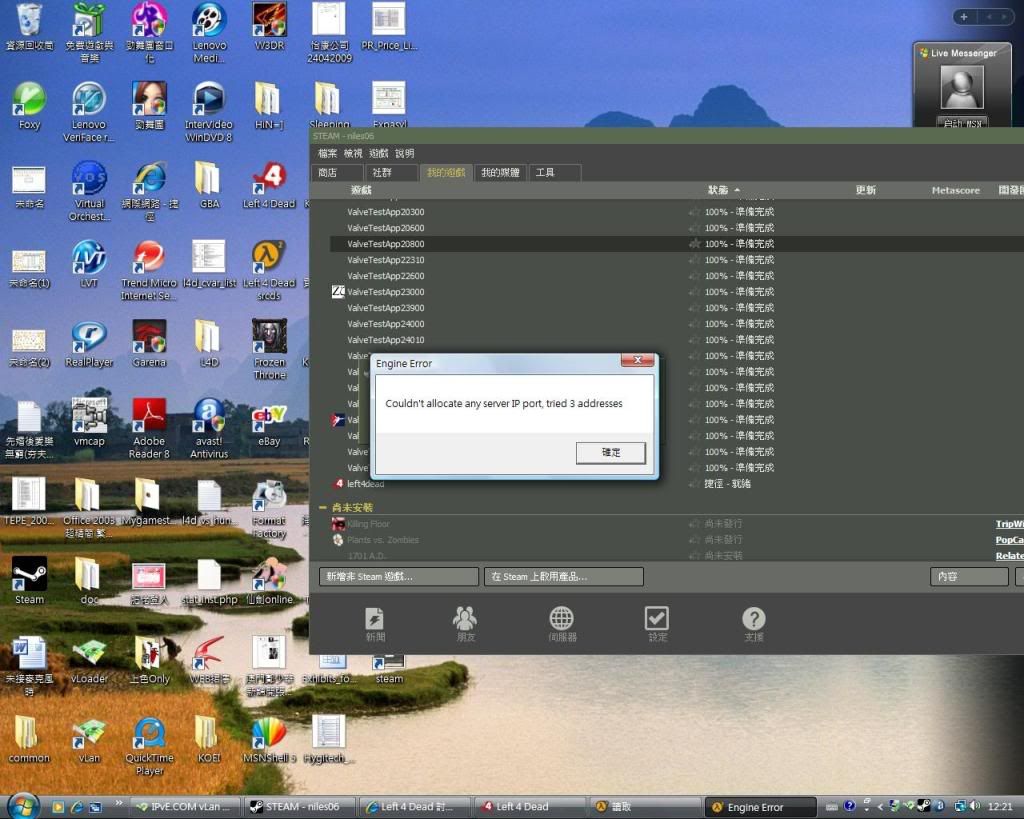Screen dimensions: 1024x819
Task: Click the 新增非 Steam 遊戲 button
Action: pyautogui.click(x=398, y=577)
